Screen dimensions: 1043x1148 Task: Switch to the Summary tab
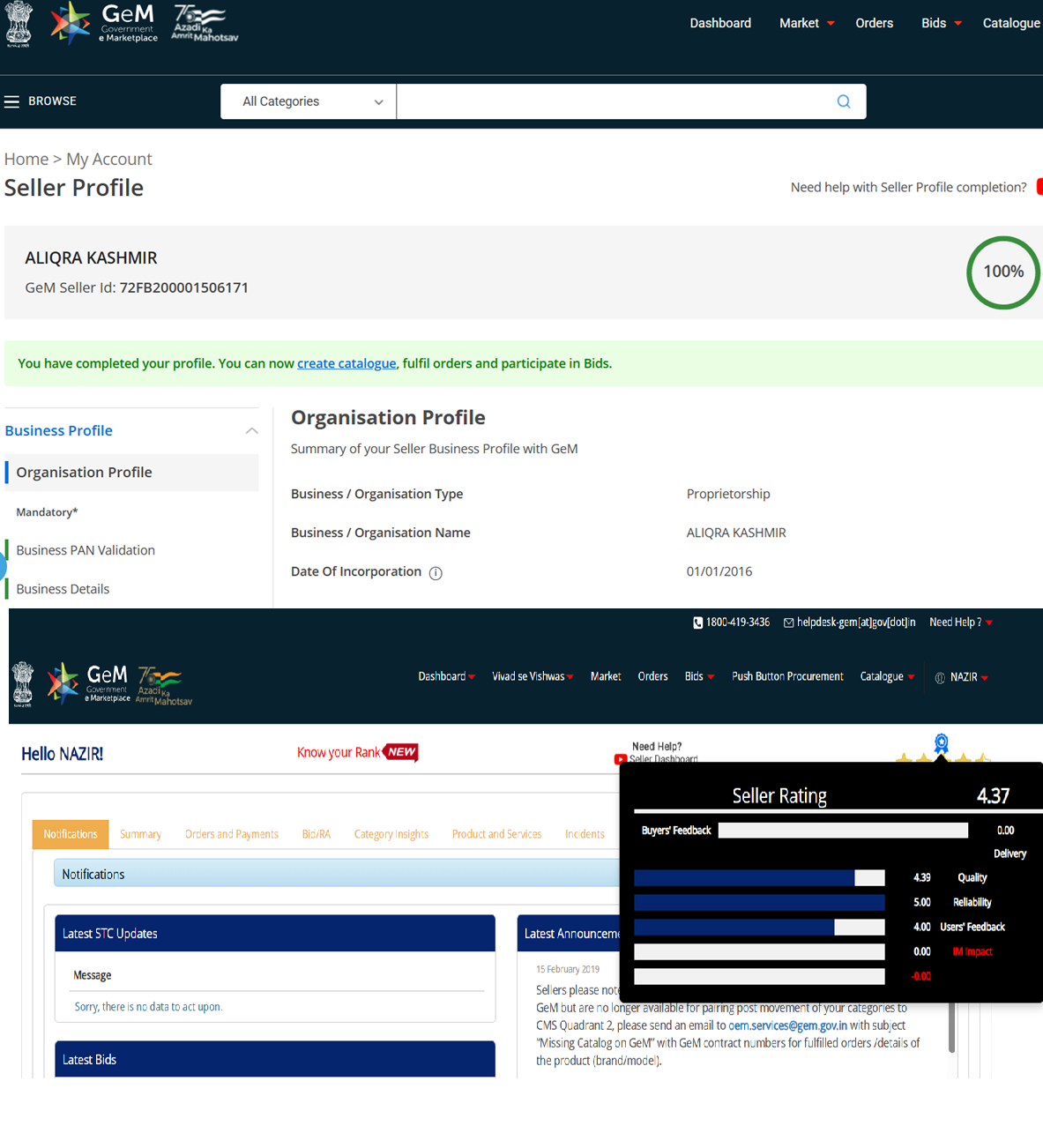(x=140, y=834)
